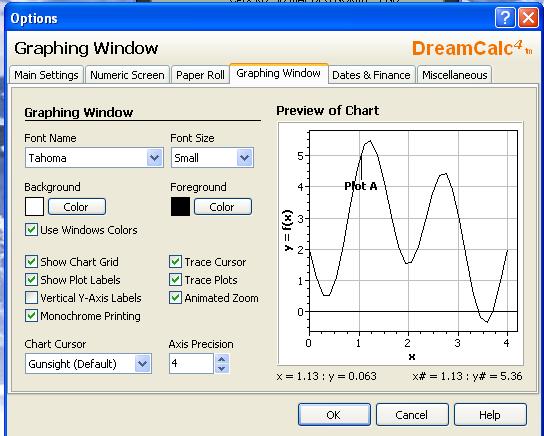This screenshot has height=436, width=544.
Task: Decrease Axis Precision with the down arrow
Action: [x=222, y=368]
